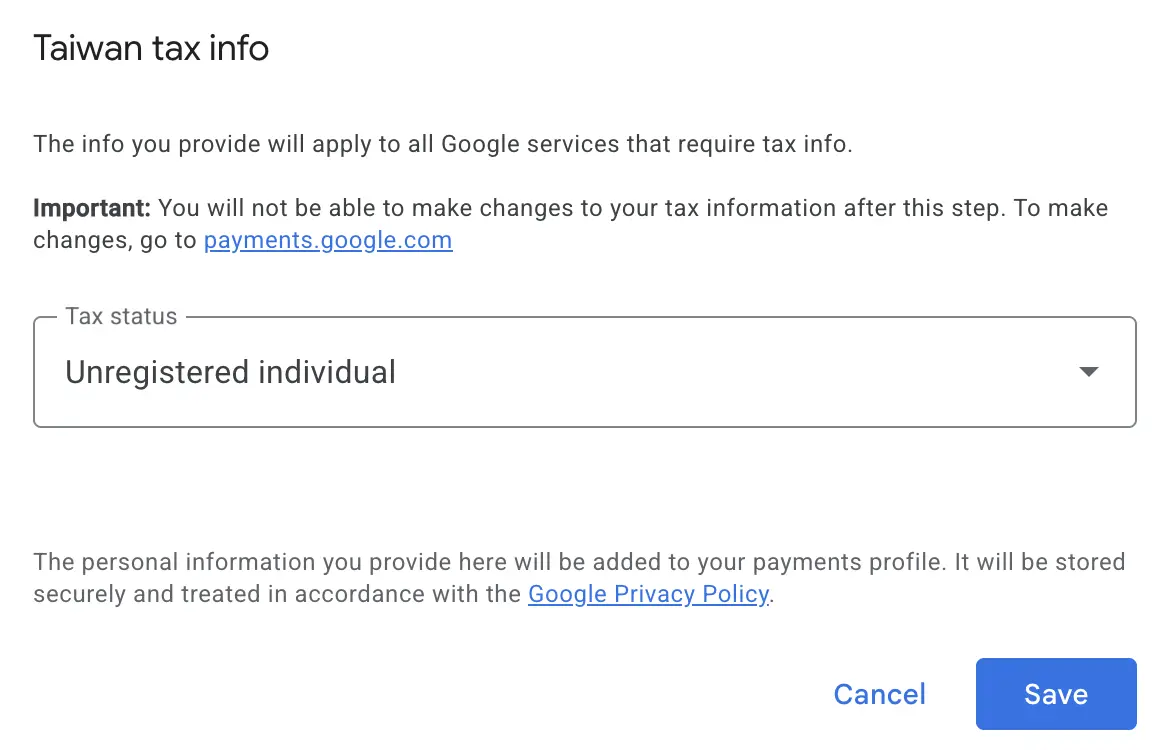The image size is (1176, 750).
Task: Click the payments profile privacy paragraph
Action: 579,578
